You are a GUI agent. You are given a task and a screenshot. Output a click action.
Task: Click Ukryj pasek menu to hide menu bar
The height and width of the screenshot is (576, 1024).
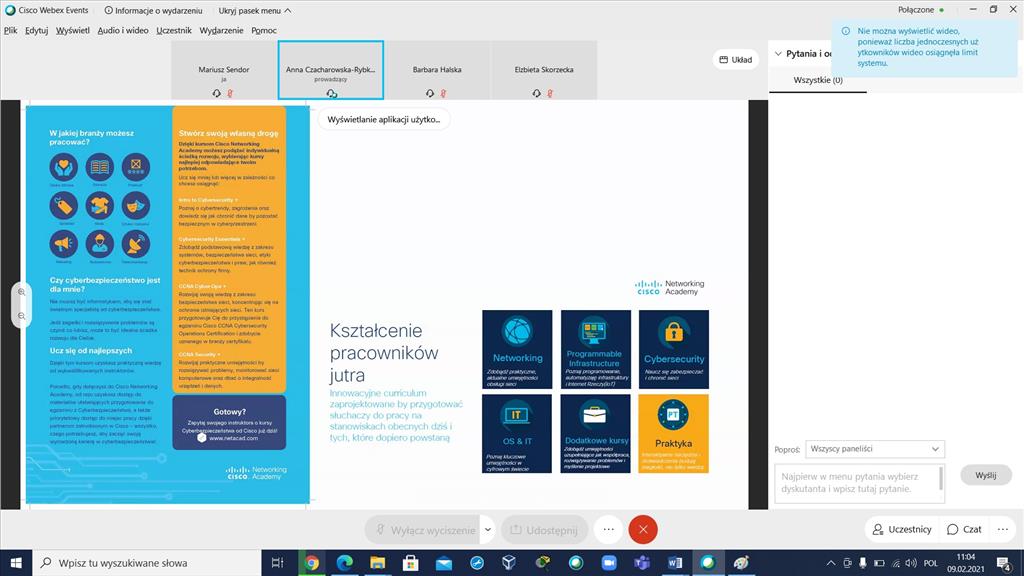pyautogui.click(x=255, y=10)
